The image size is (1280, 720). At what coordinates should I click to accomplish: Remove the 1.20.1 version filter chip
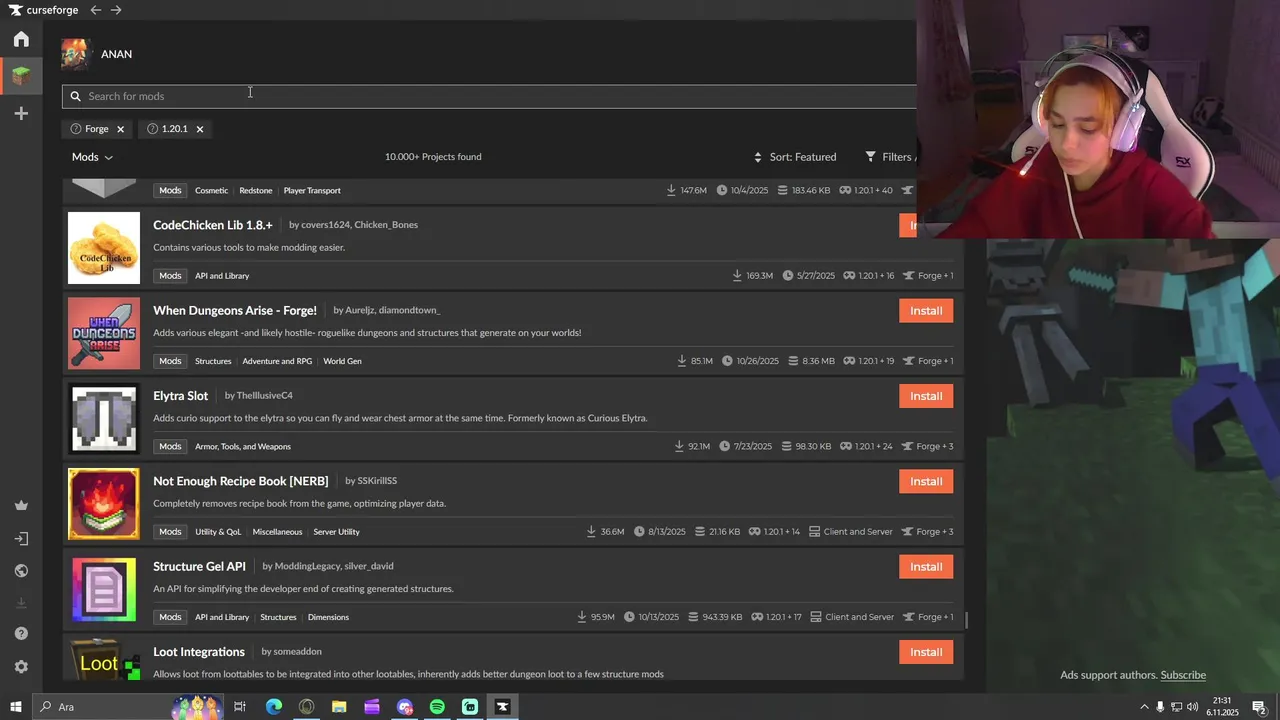(x=199, y=129)
